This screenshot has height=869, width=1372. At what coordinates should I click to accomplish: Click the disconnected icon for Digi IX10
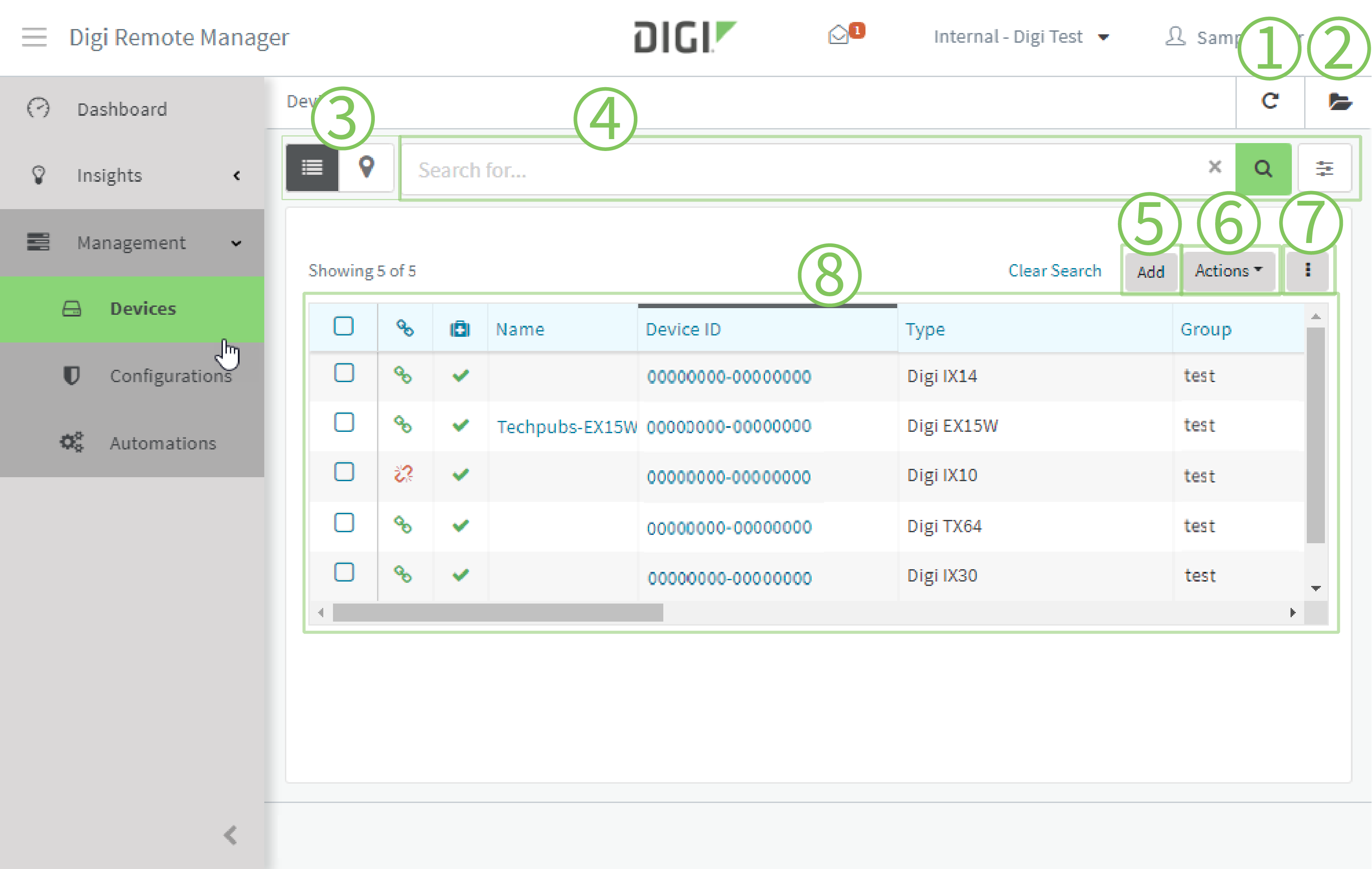(403, 474)
